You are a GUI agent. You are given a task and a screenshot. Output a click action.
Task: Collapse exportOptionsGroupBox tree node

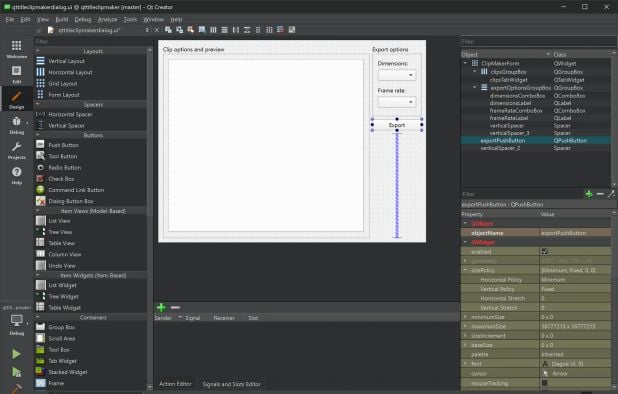click(475, 87)
